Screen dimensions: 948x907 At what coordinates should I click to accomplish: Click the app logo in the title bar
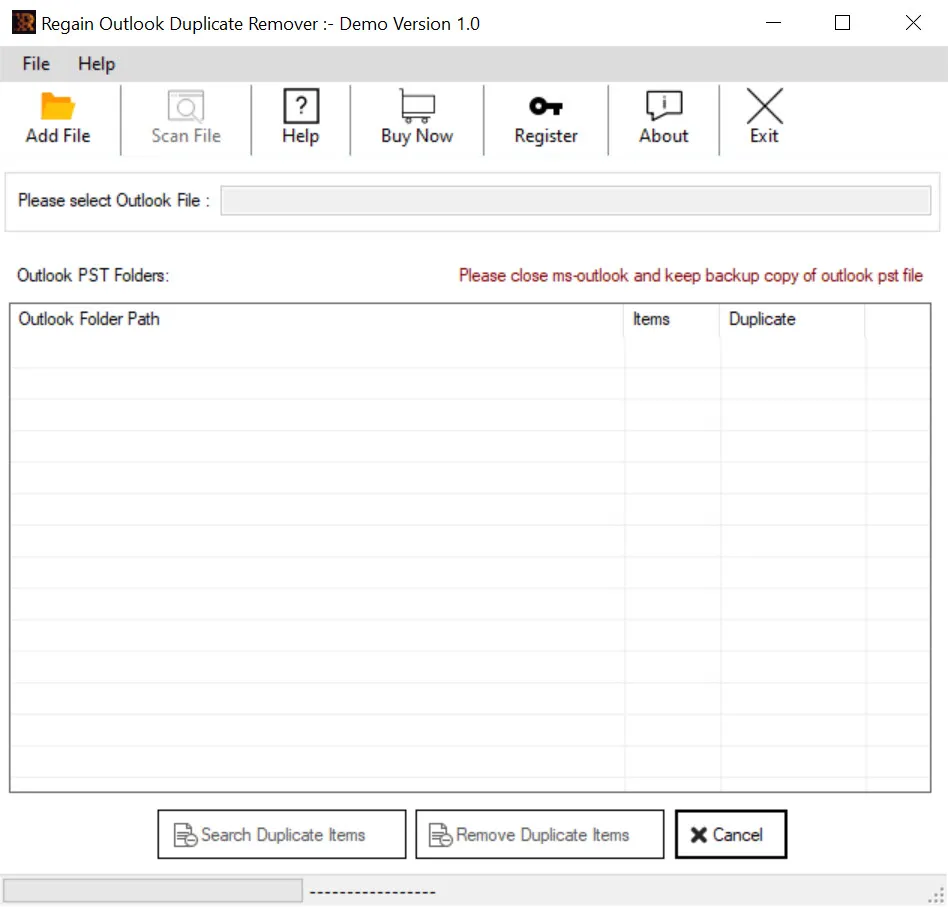click(24, 23)
